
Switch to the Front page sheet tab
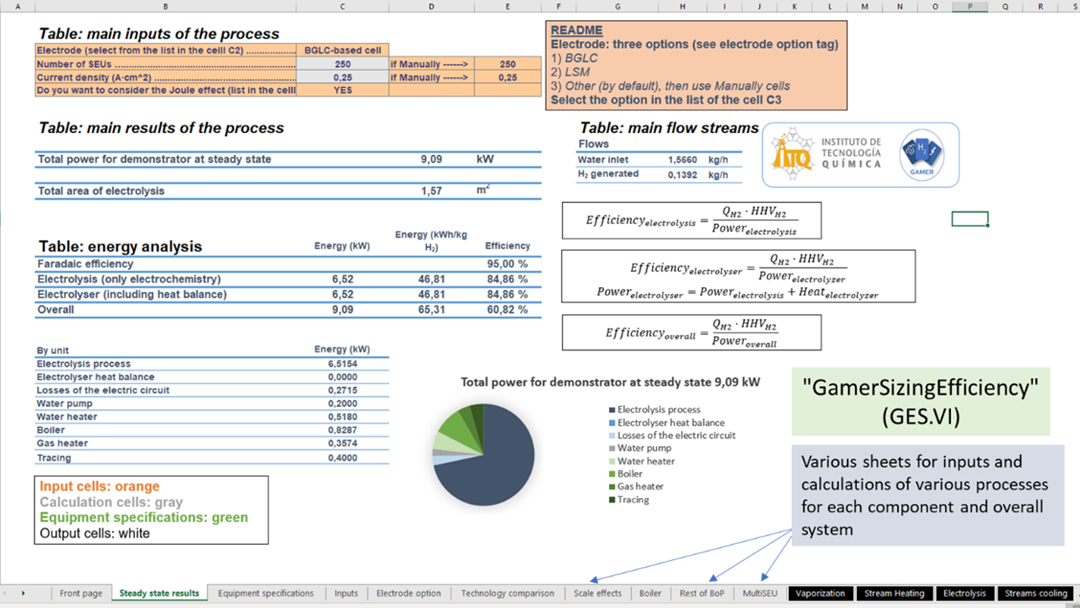point(80,593)
